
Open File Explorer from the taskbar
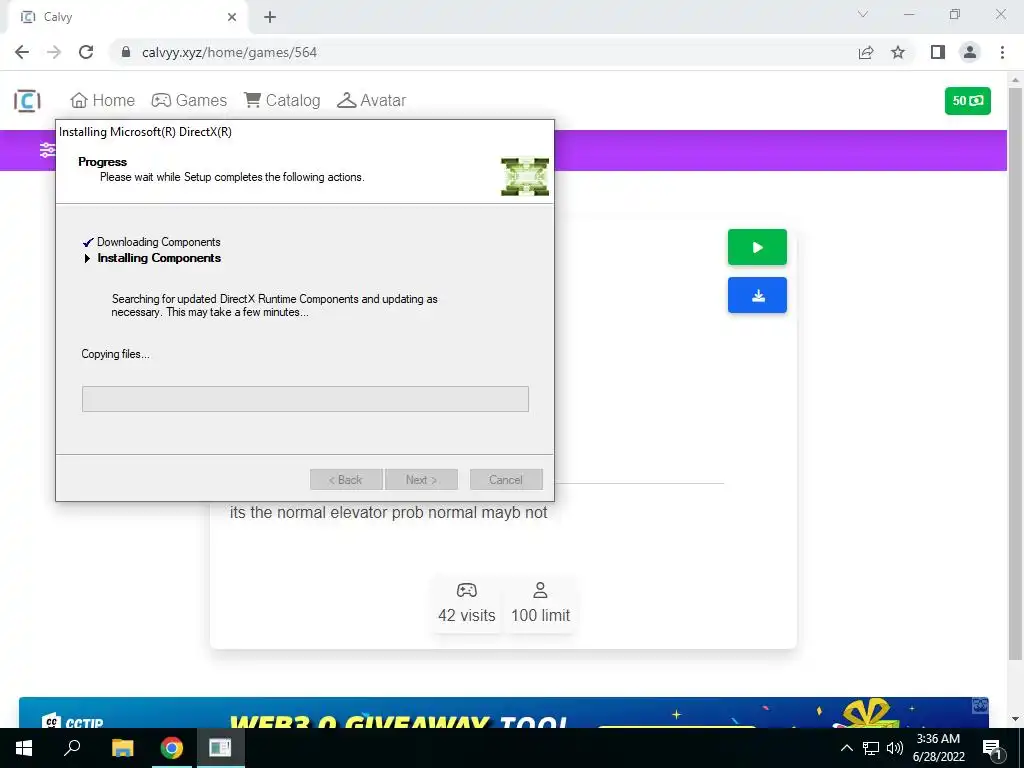click(x=122, y=748)
